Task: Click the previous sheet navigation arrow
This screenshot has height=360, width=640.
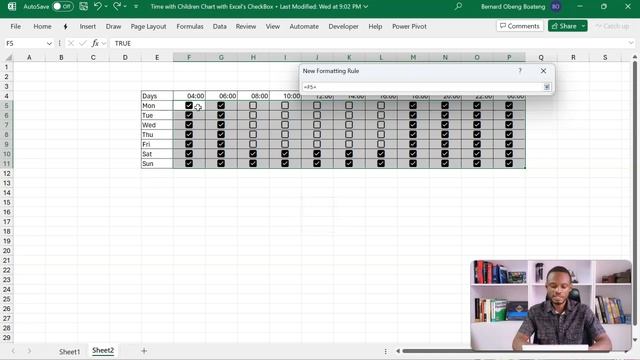Action: [13, 351]
